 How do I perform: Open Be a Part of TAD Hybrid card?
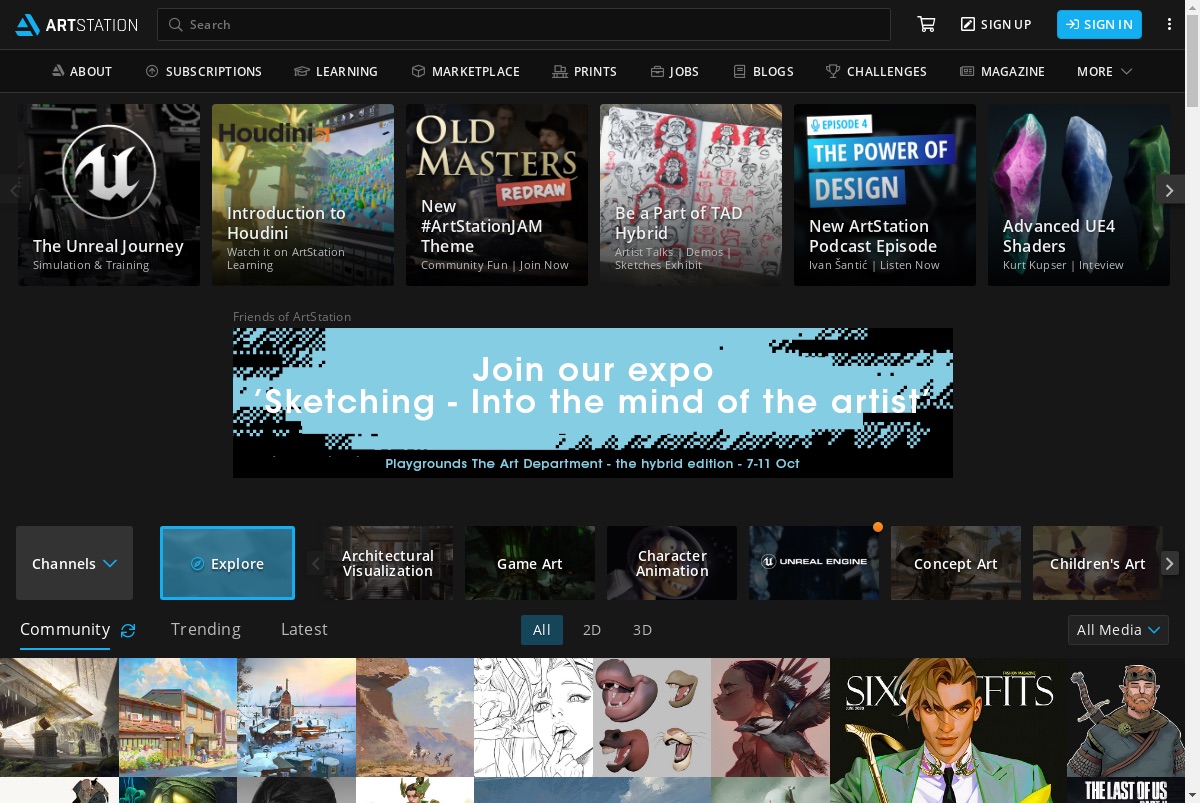click(x=691, y=195)
